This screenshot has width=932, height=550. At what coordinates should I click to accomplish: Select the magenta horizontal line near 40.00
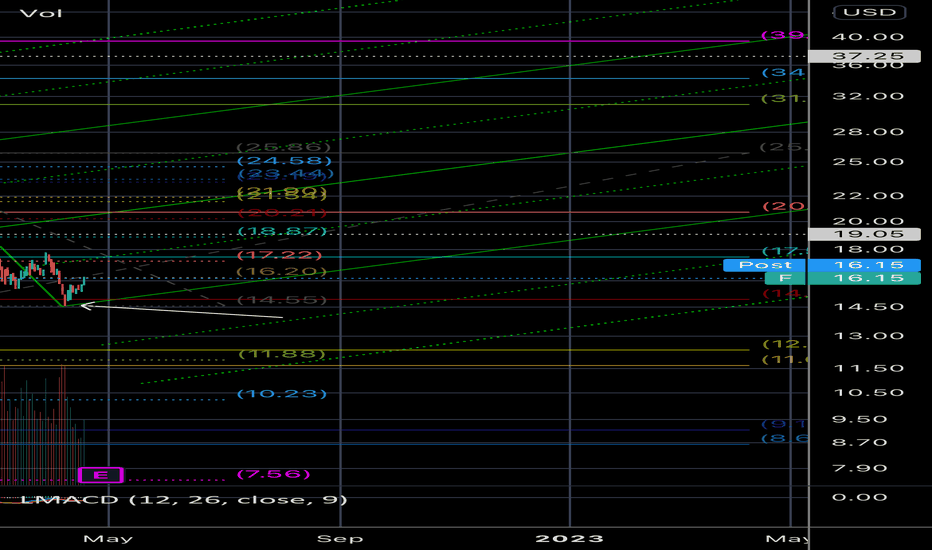coord(374,42)
